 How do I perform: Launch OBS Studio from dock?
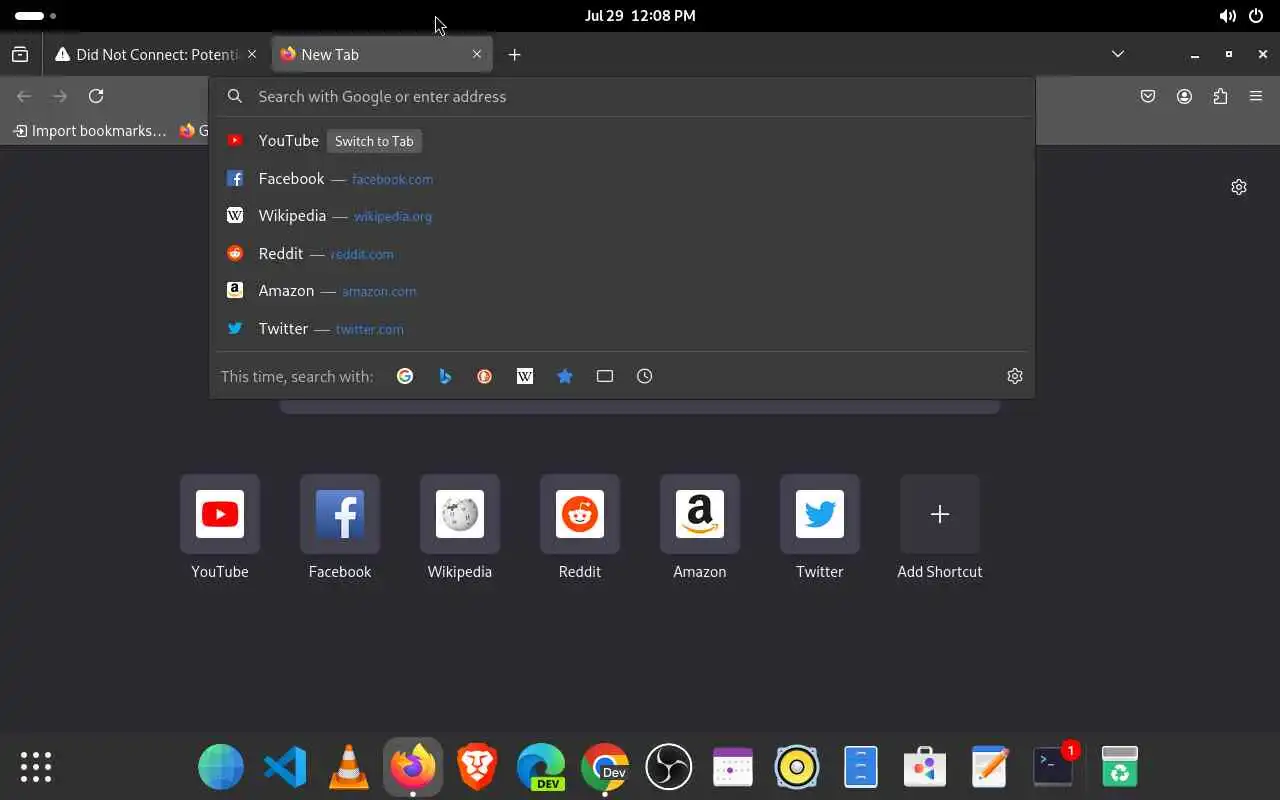point(669,767)
